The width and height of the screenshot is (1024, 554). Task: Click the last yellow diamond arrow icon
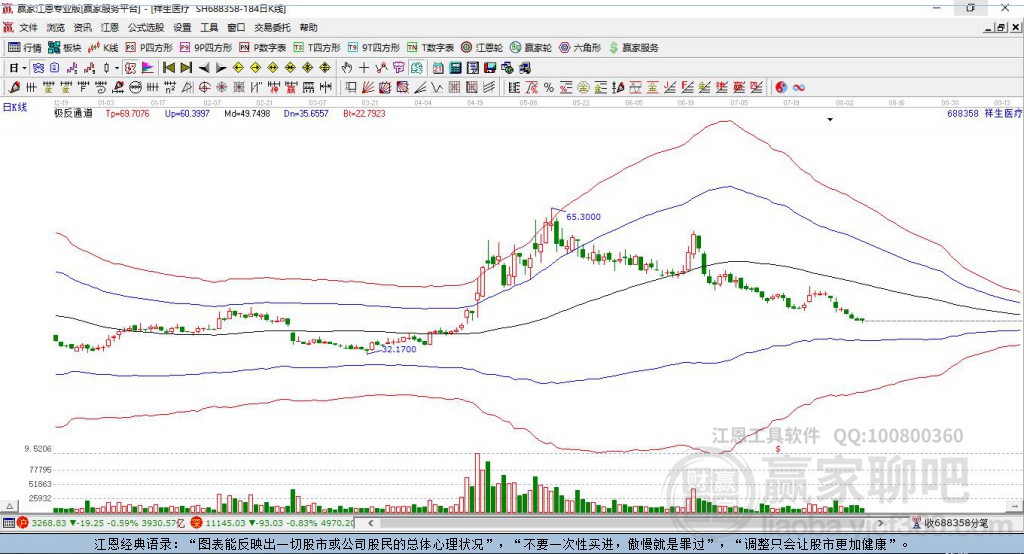pos(325,68)
